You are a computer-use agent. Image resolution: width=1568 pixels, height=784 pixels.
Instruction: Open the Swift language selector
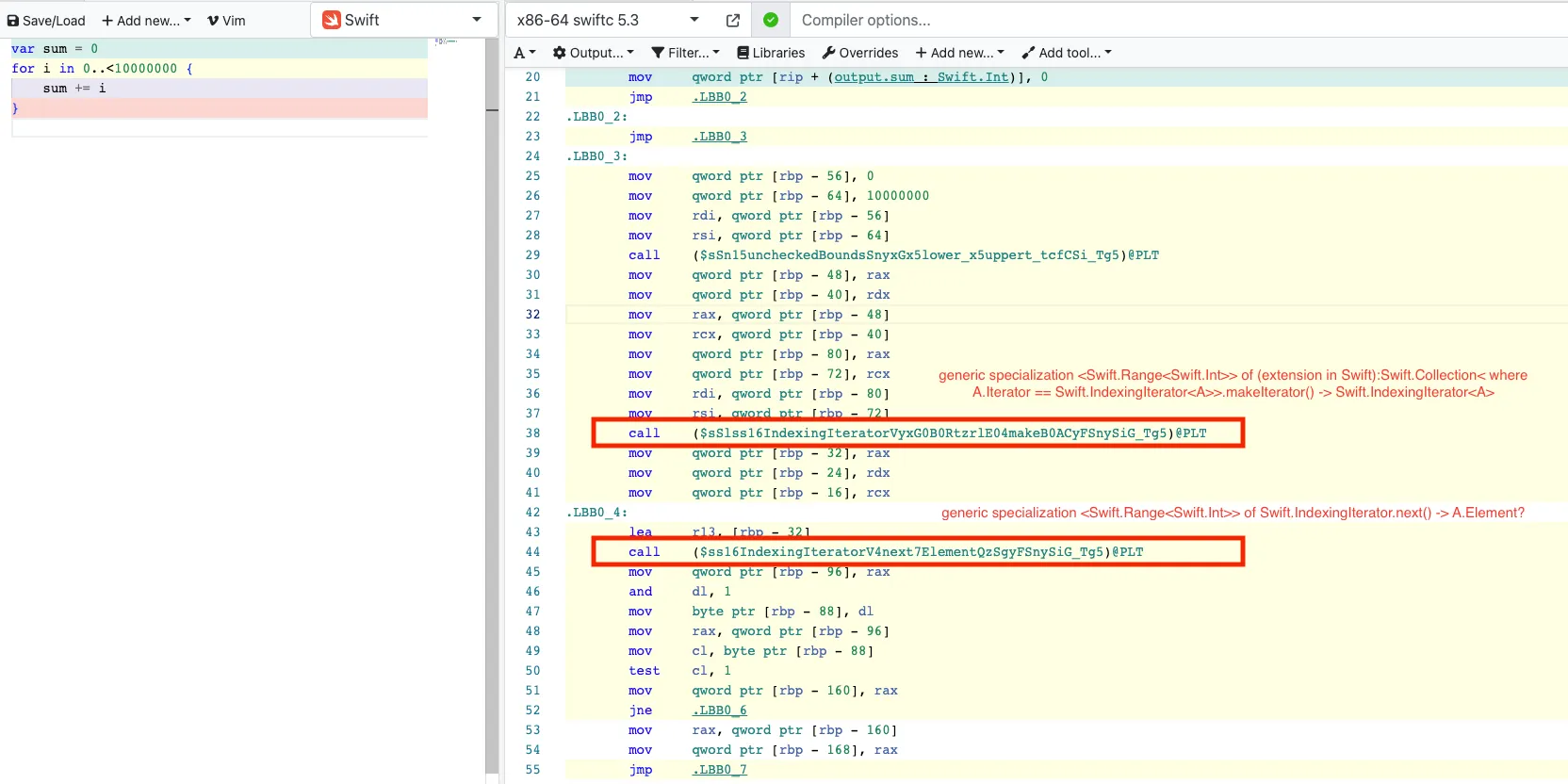403,20
